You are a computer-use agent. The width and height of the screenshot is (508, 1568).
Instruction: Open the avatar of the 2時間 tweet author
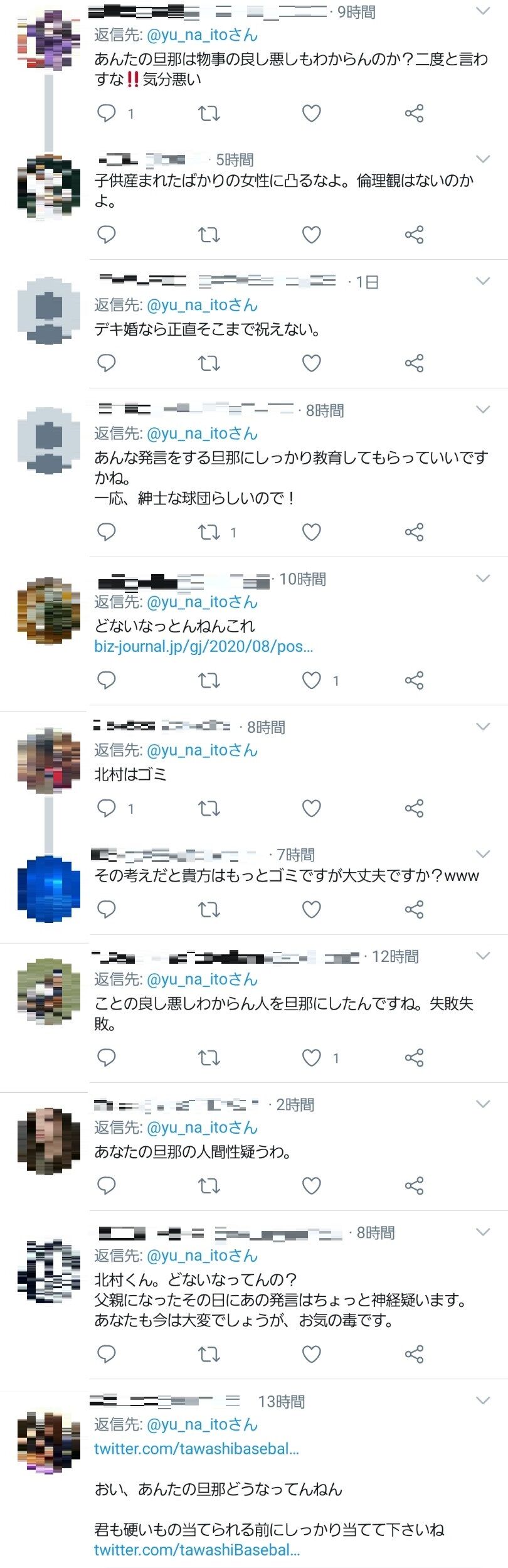(49, 1141)
